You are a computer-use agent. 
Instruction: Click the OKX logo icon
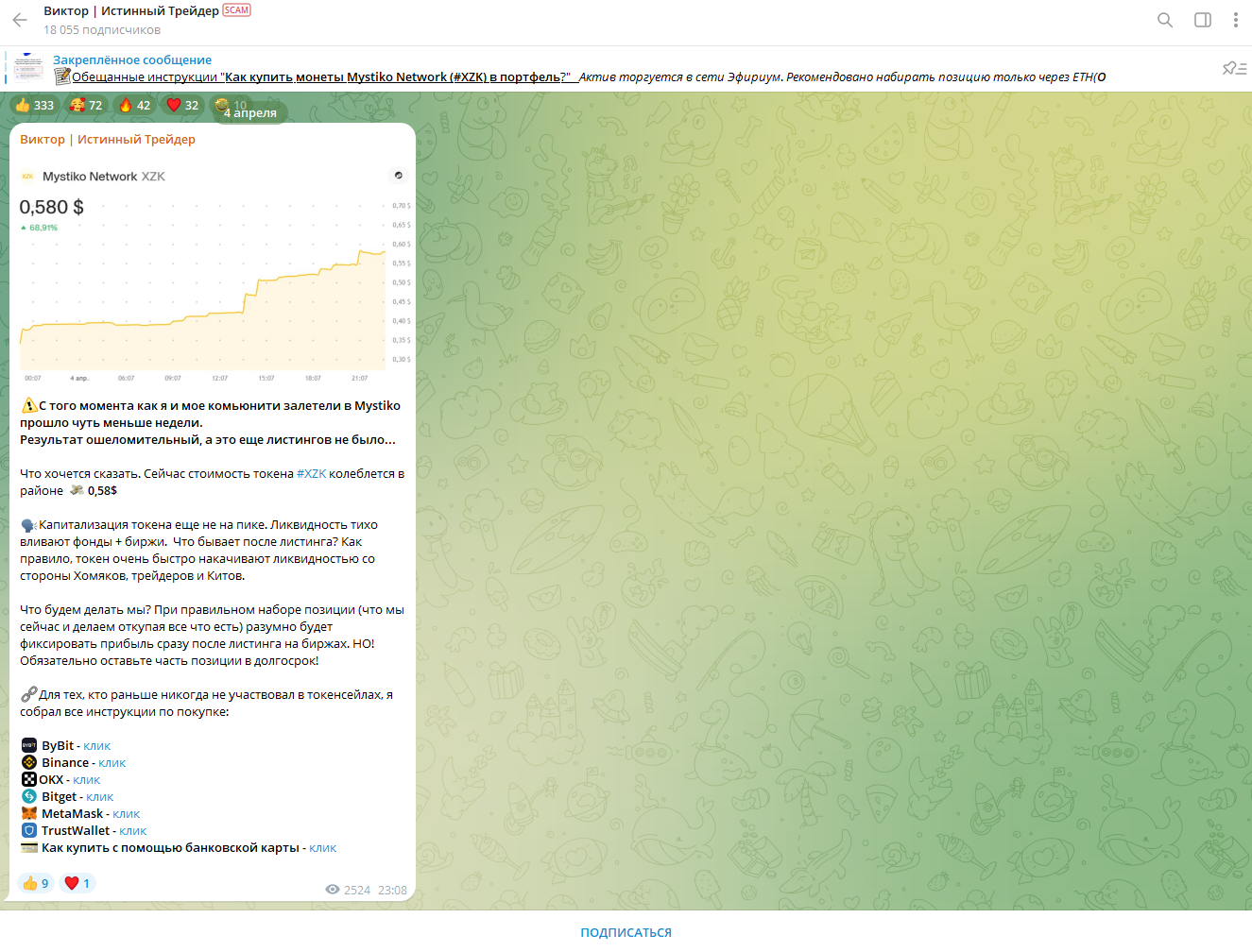[x=29, y=779]
